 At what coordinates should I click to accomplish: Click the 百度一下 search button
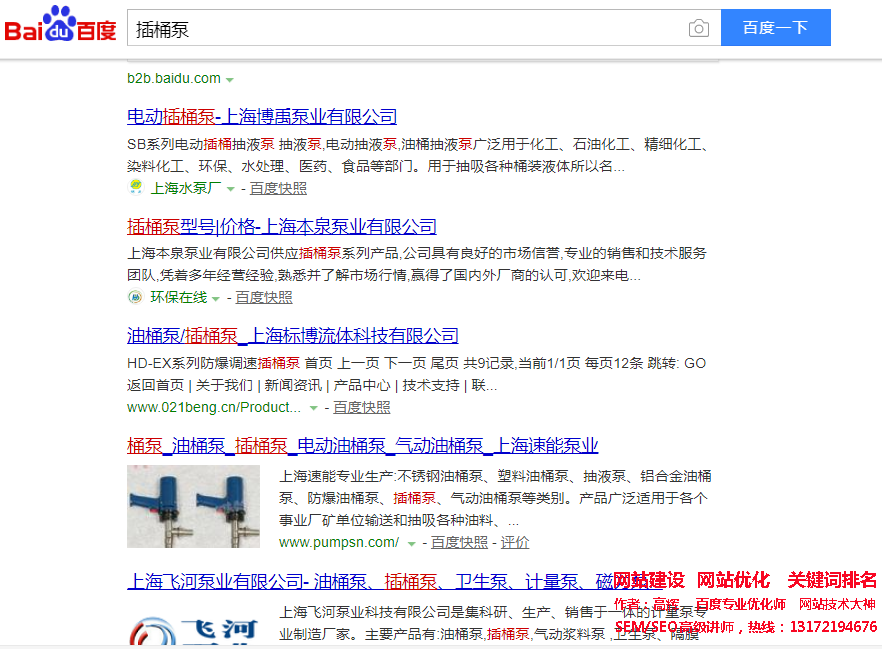(775, 28)
